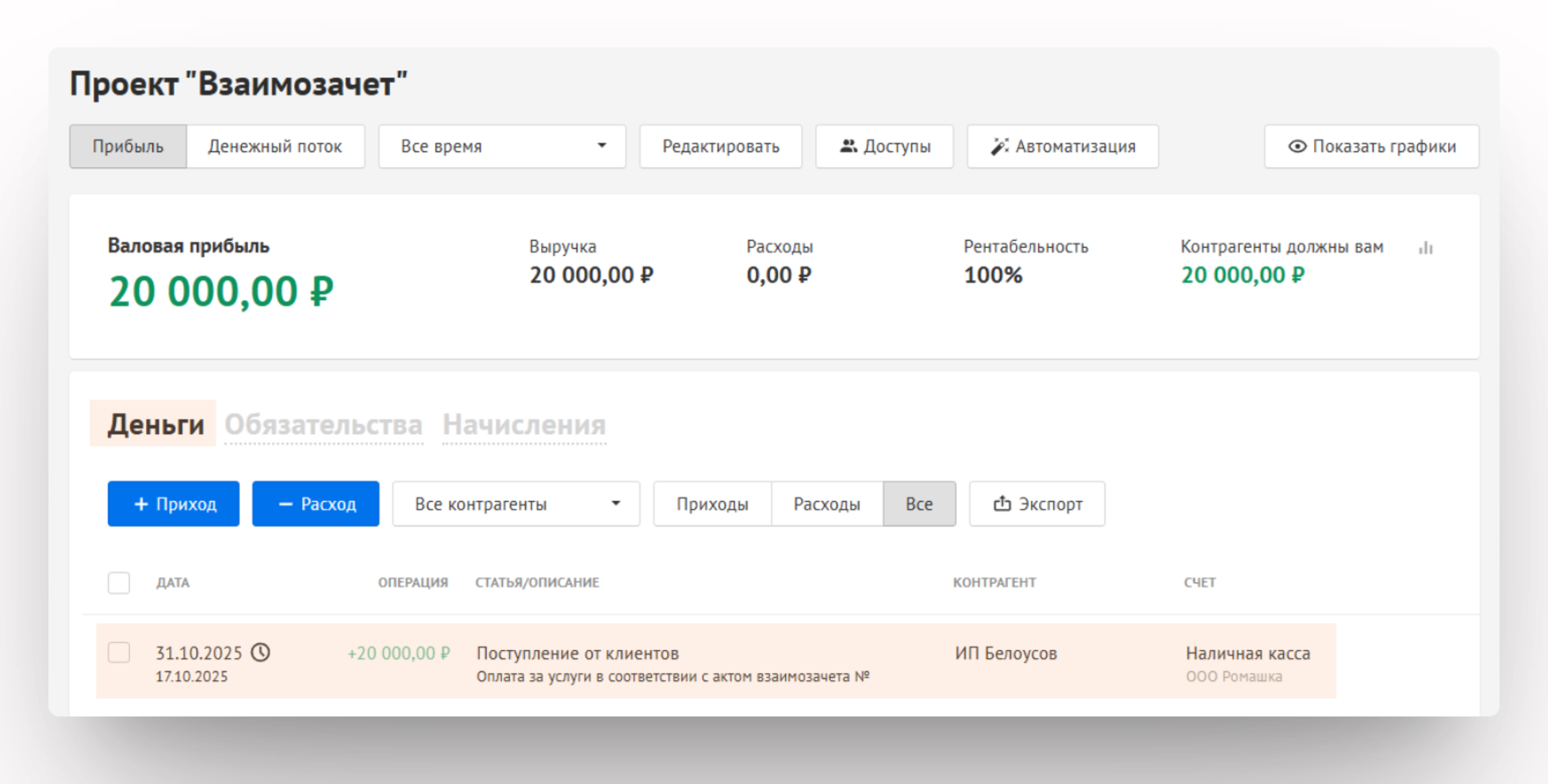1548x784 pixels.
Task: Click the bar chart icon near Контрагенты
Action: point(1426,248)
